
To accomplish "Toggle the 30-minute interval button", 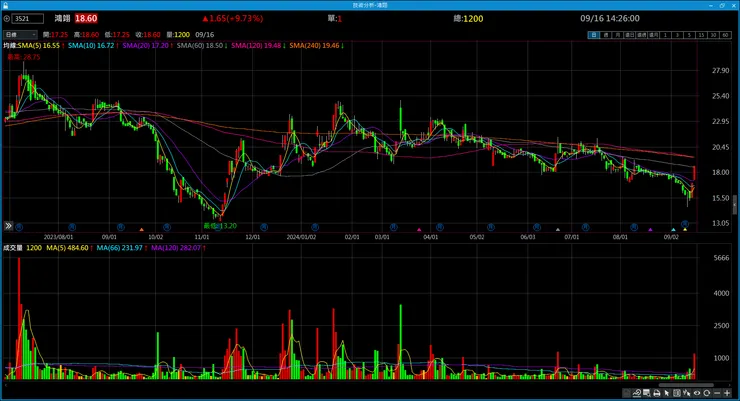I will point(714,35).
